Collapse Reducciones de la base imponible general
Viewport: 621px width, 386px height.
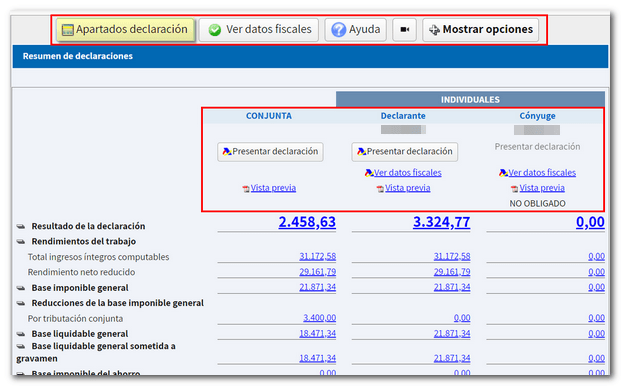pyautogui.click(x=21, y=303)
